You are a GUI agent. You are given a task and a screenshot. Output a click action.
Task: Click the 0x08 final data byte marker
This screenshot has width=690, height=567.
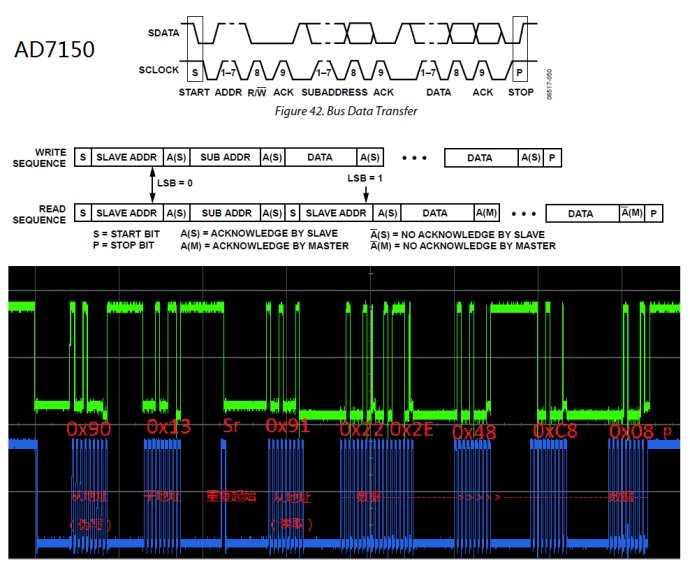[x=632, y=430]
